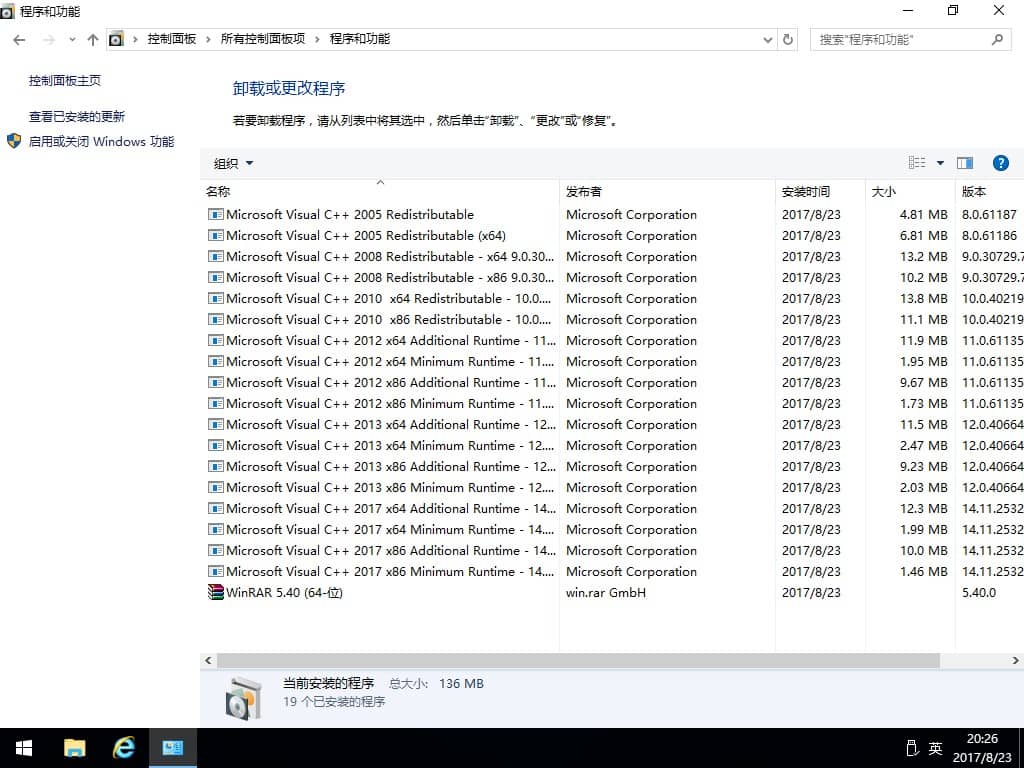Click the horizontal scrollbar right arrow

point(1016,661)
